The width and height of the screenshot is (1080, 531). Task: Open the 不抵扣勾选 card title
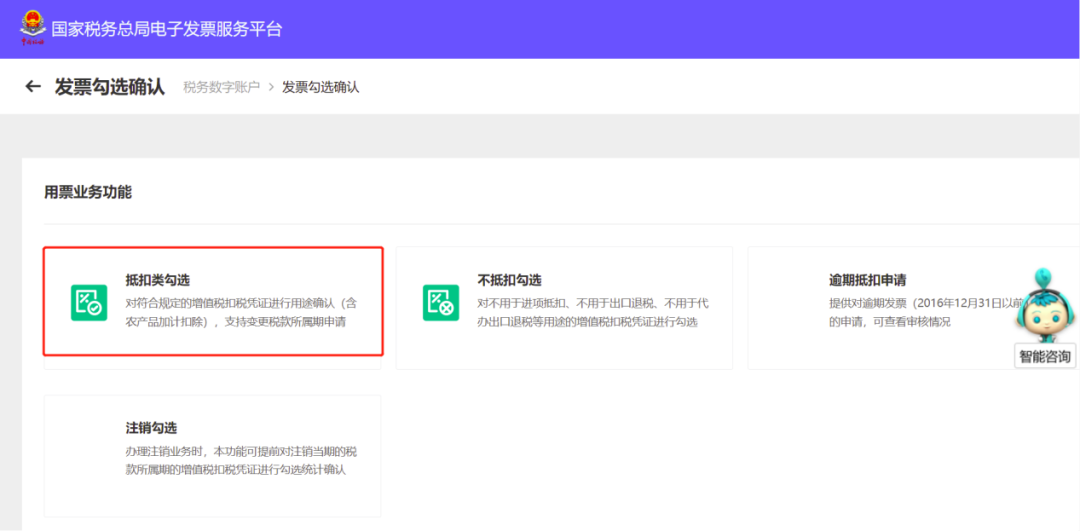(509, 280)
